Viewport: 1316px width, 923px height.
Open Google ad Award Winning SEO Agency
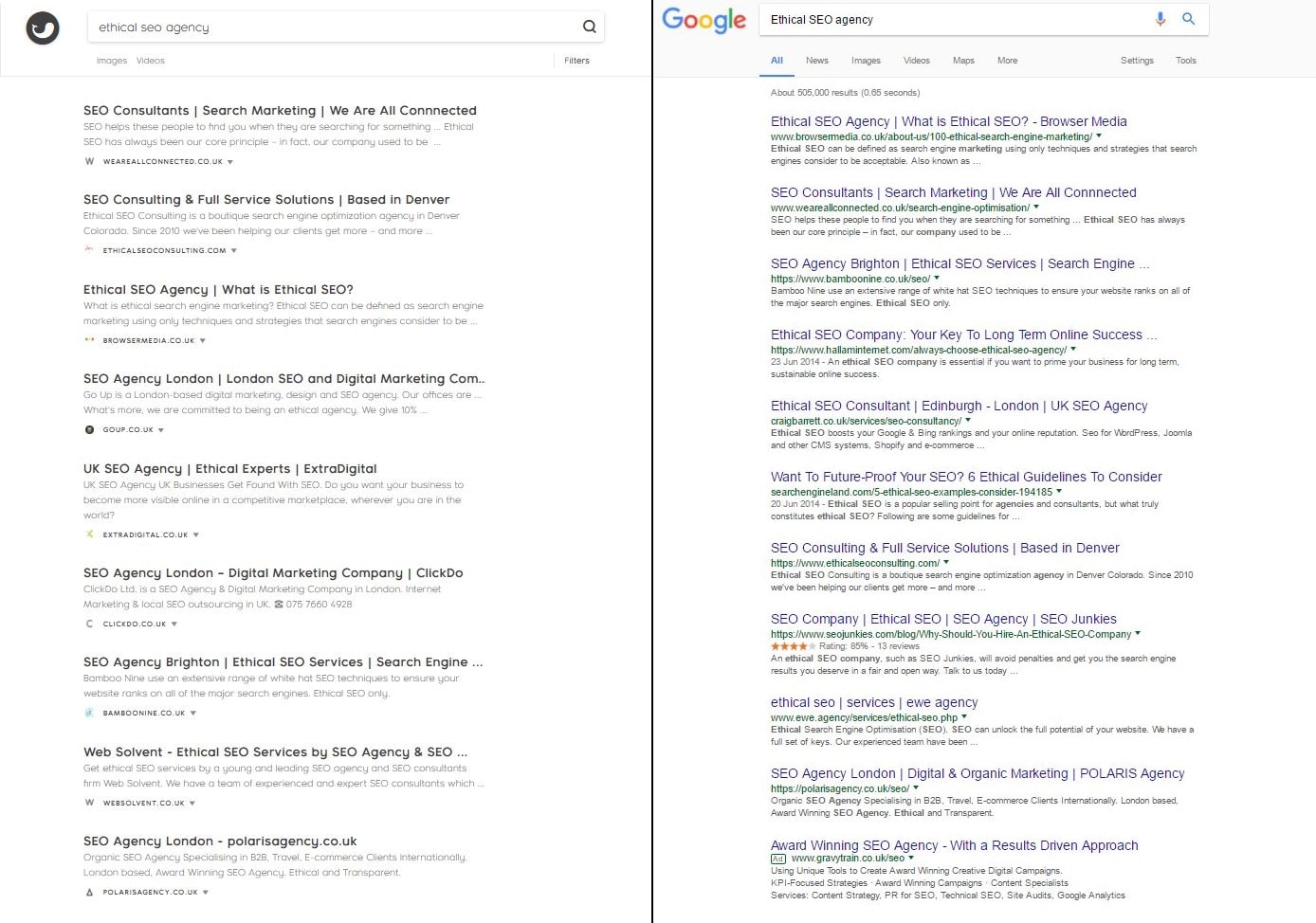[955, 845]
